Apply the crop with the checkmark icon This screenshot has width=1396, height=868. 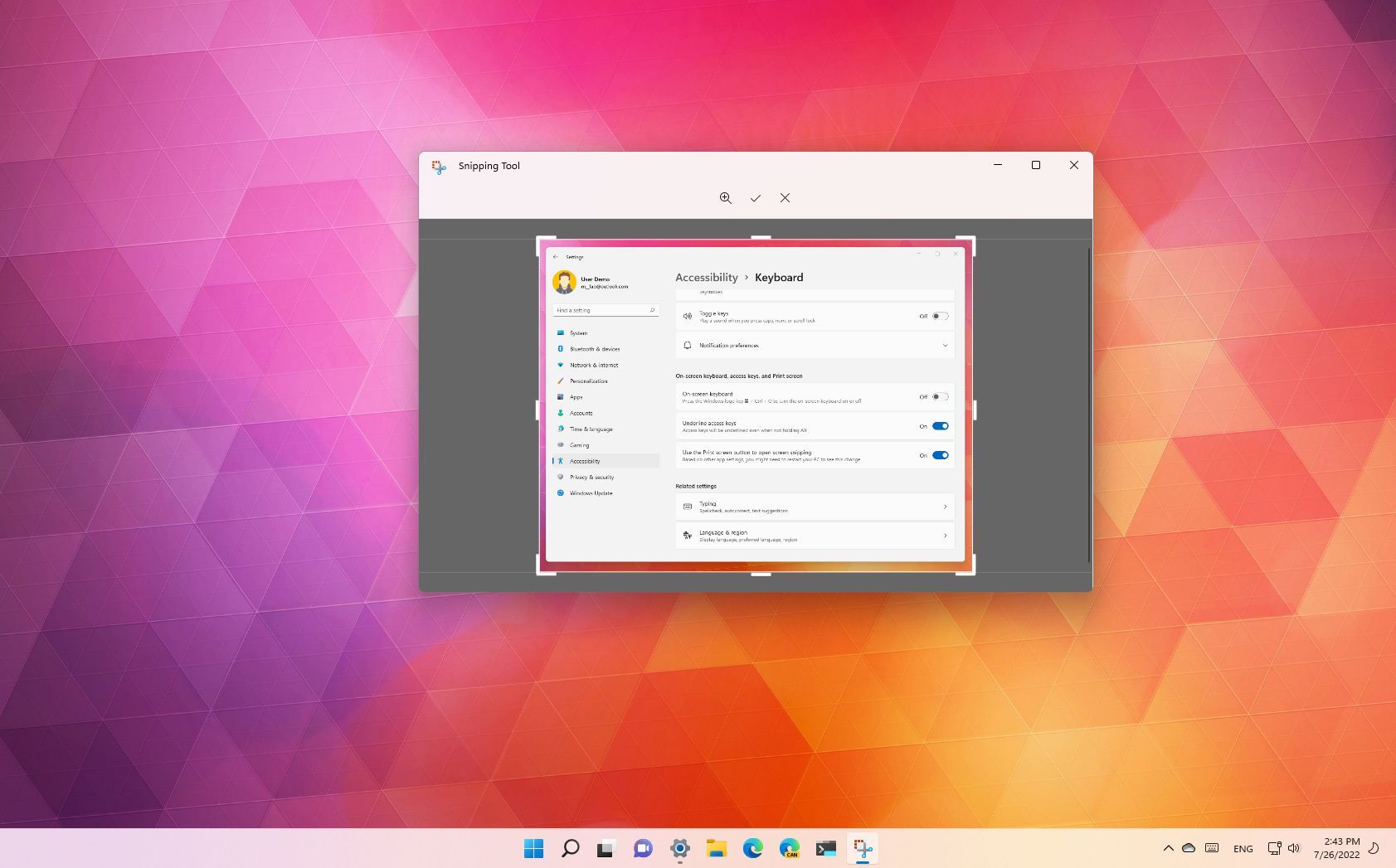[x=755, y=198]
